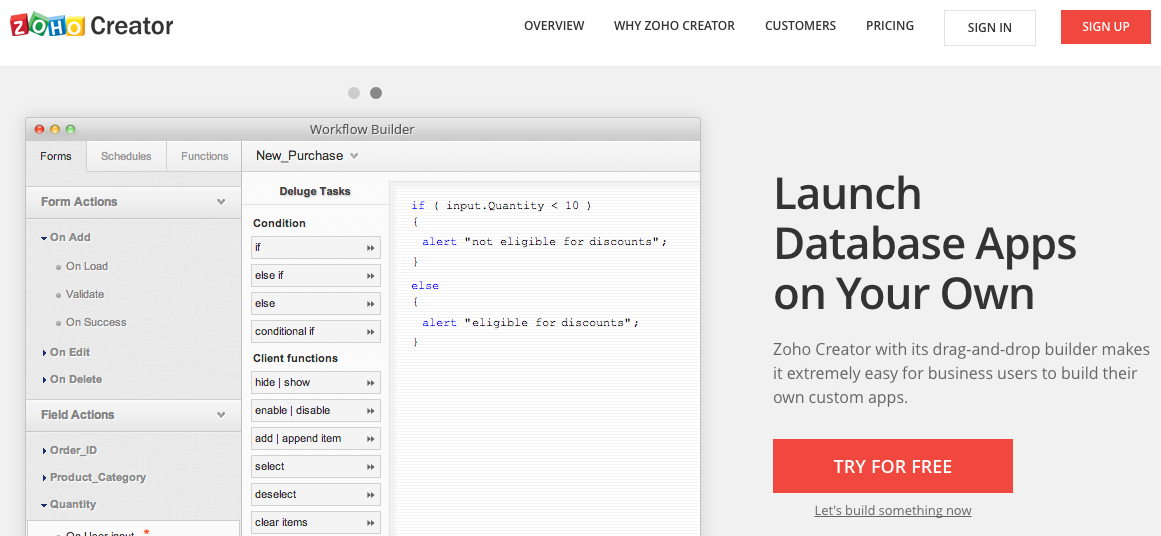
Task: Expand the Order_ID field node
Action: pos(45,451)
